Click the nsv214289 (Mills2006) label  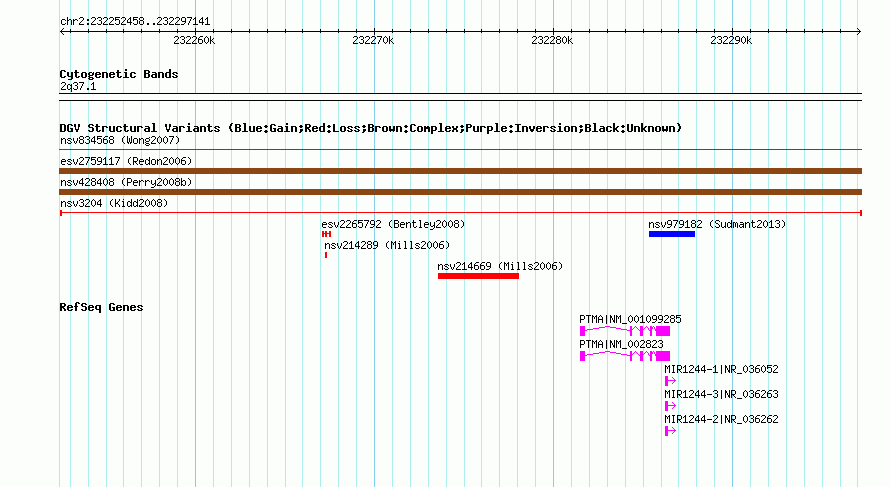[387, 245]
